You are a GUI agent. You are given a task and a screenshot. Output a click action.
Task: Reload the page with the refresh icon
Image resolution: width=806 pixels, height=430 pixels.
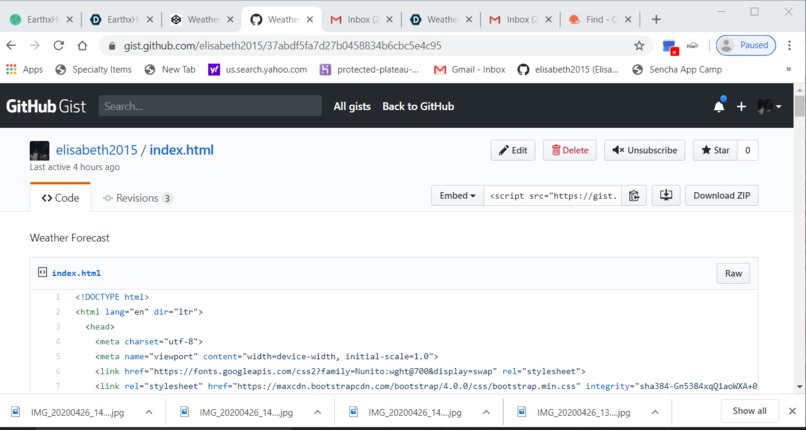[x=59, y=46]
